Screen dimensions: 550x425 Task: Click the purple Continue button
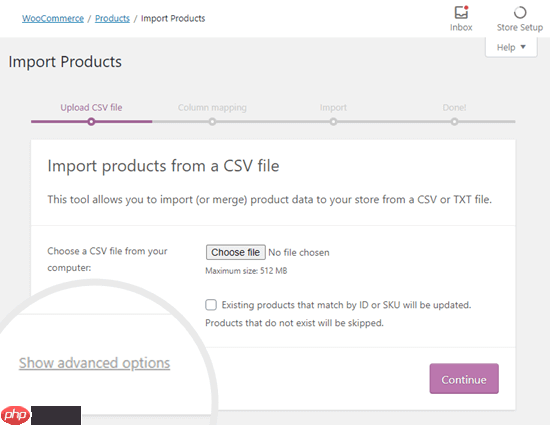(x=464, y=379)
